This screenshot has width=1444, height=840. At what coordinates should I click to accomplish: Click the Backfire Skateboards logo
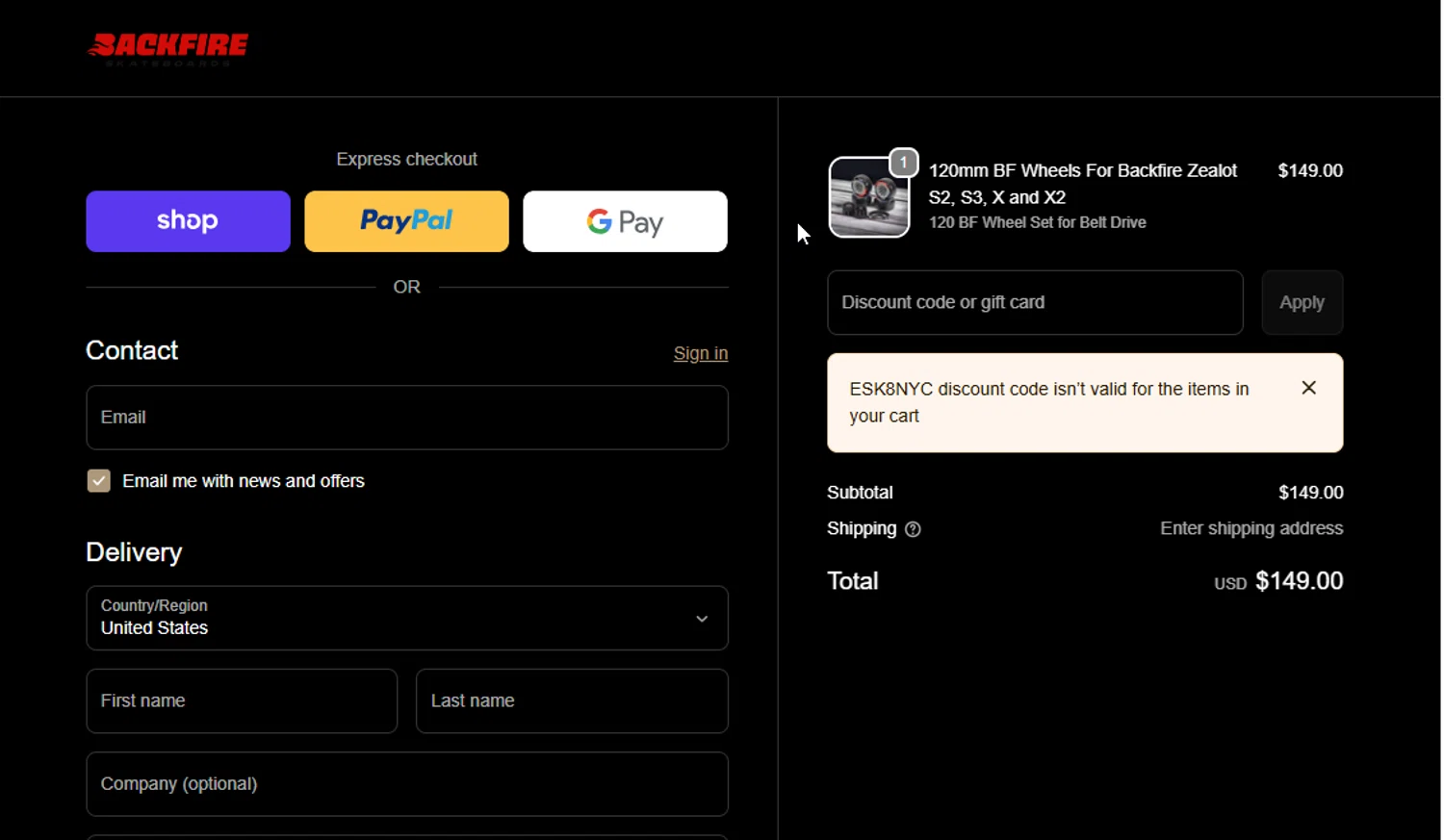pos(168,48)
